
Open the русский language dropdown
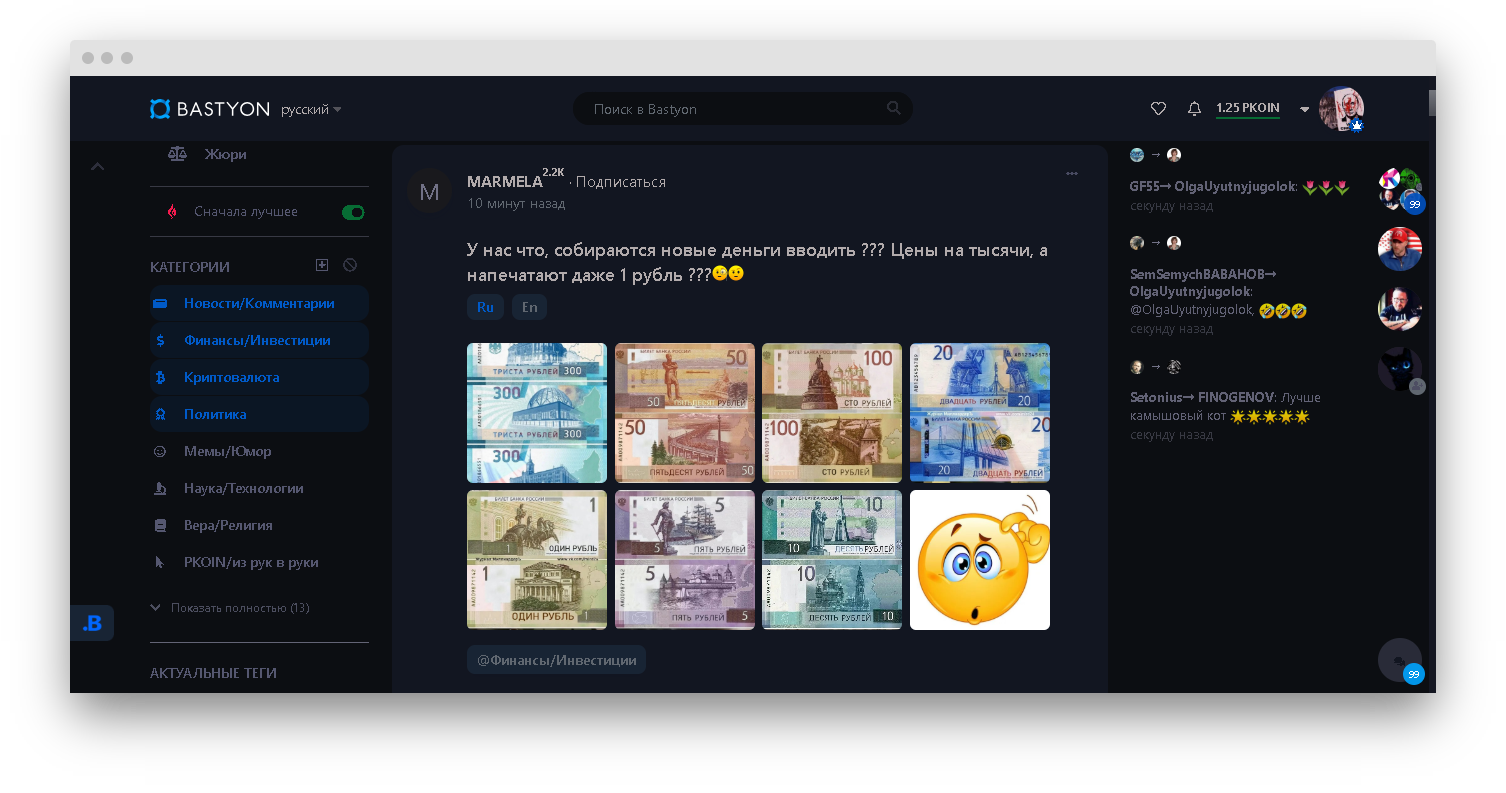pyautogui.click(x=311, y=109)
